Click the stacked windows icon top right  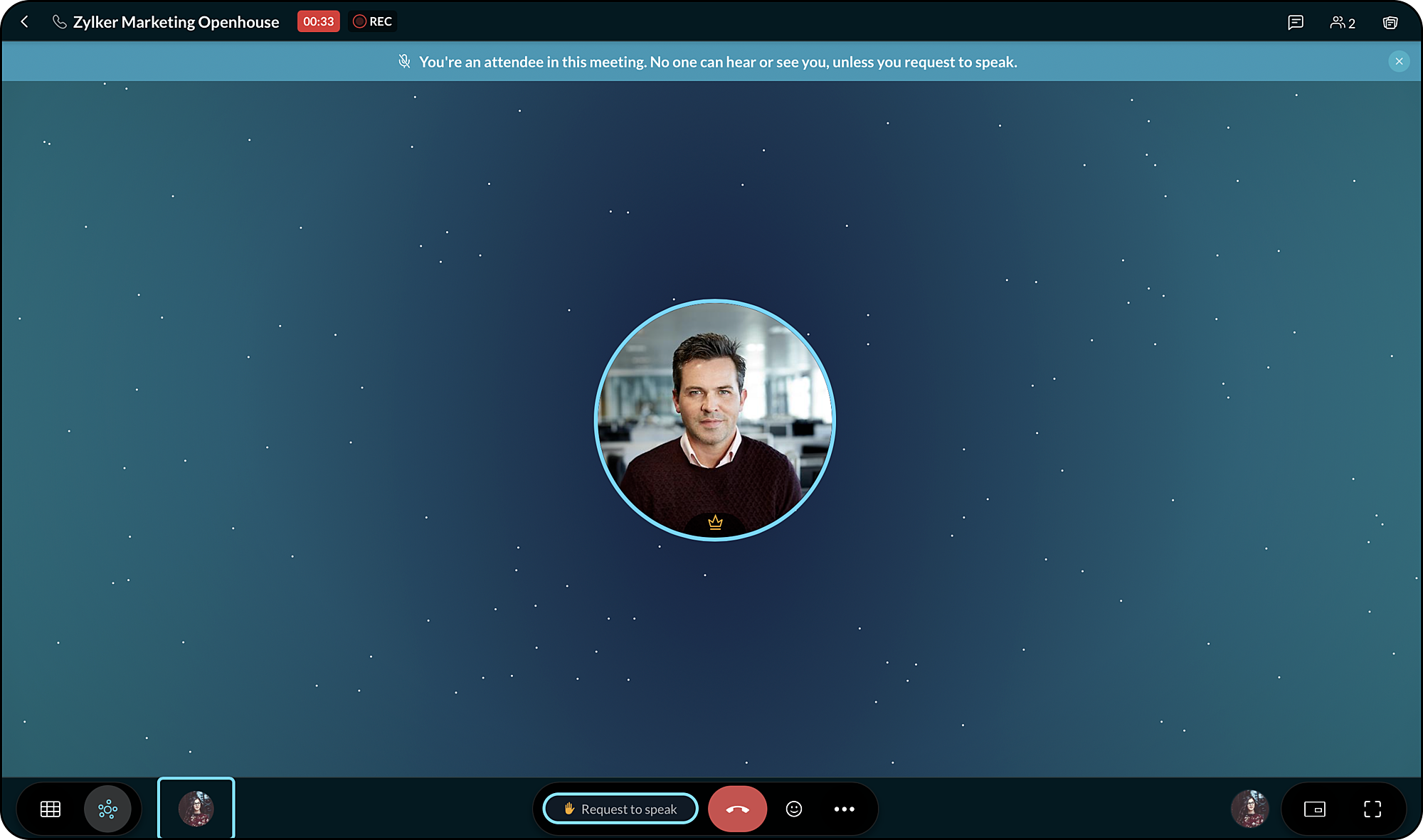tap(1390, 22)
